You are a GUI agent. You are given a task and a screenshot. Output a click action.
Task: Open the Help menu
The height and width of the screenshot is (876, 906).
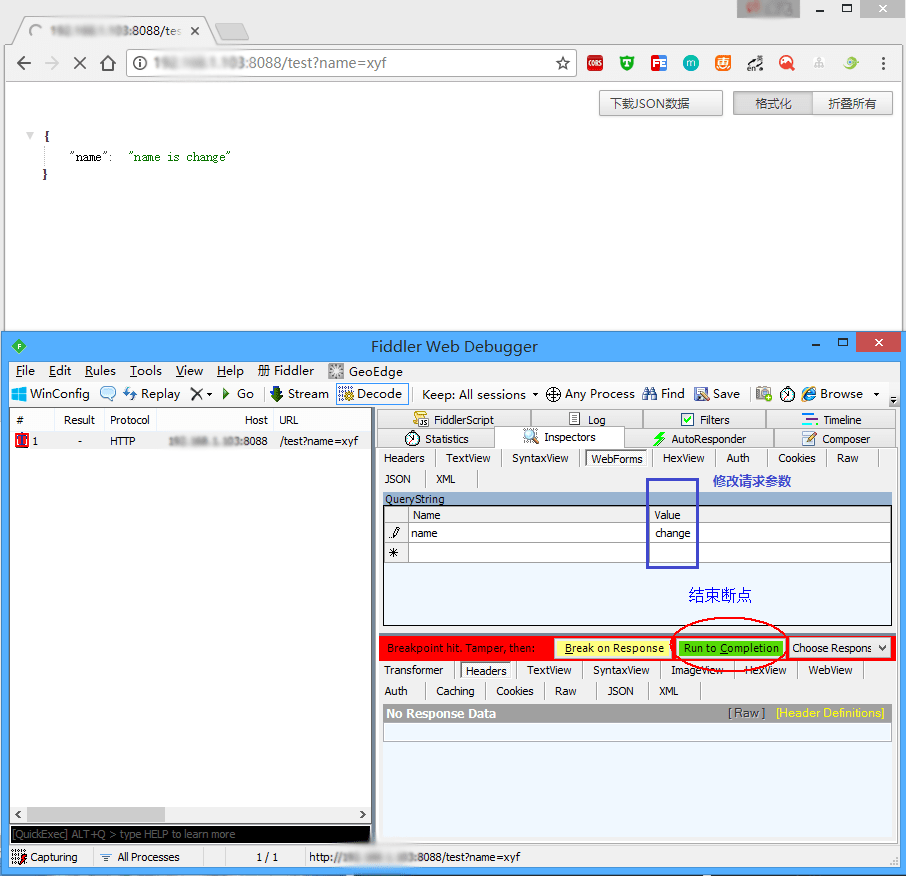point(230,371)
